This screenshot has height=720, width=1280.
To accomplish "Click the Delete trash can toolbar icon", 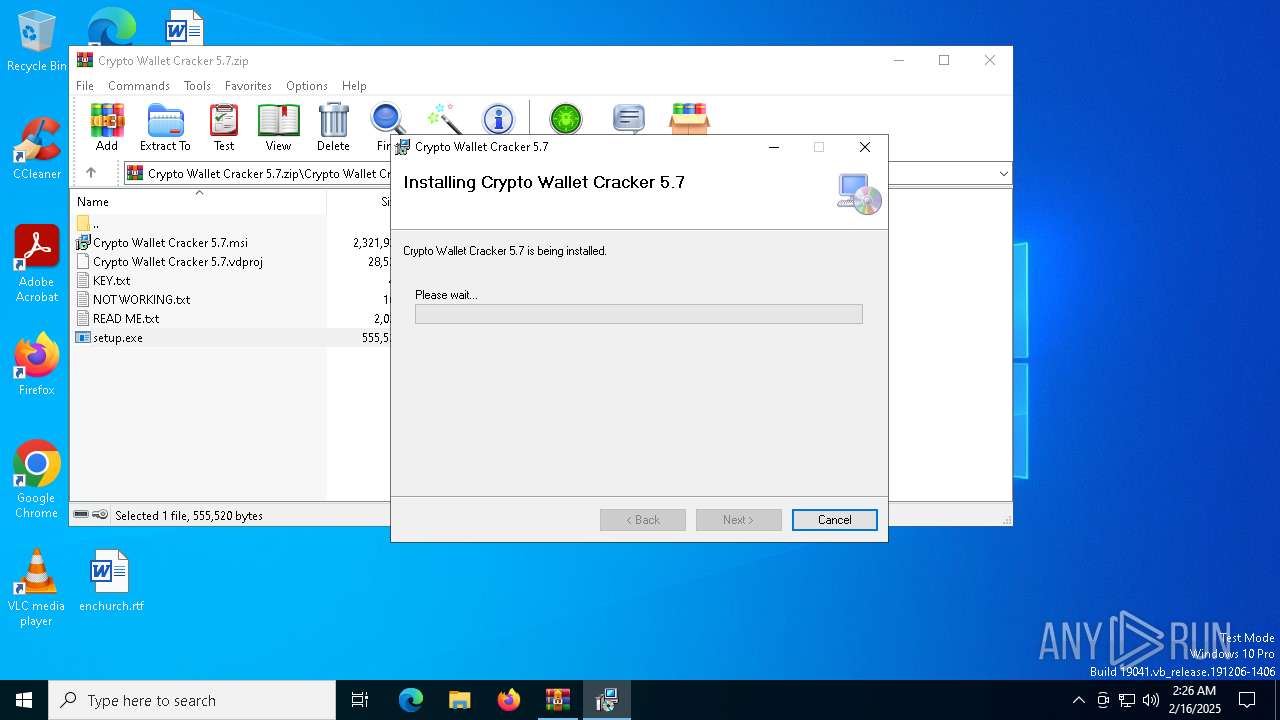I will point(333,127).
